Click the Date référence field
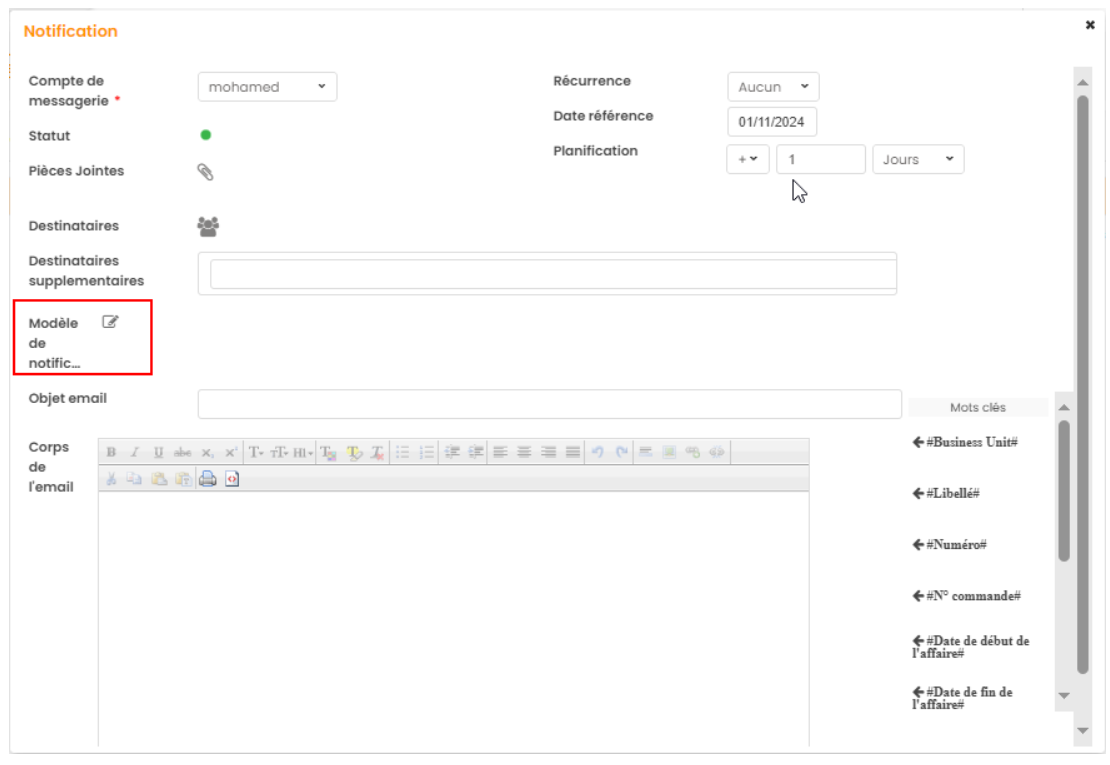The height and width of the screenshot is (765, 1110). 772,122
